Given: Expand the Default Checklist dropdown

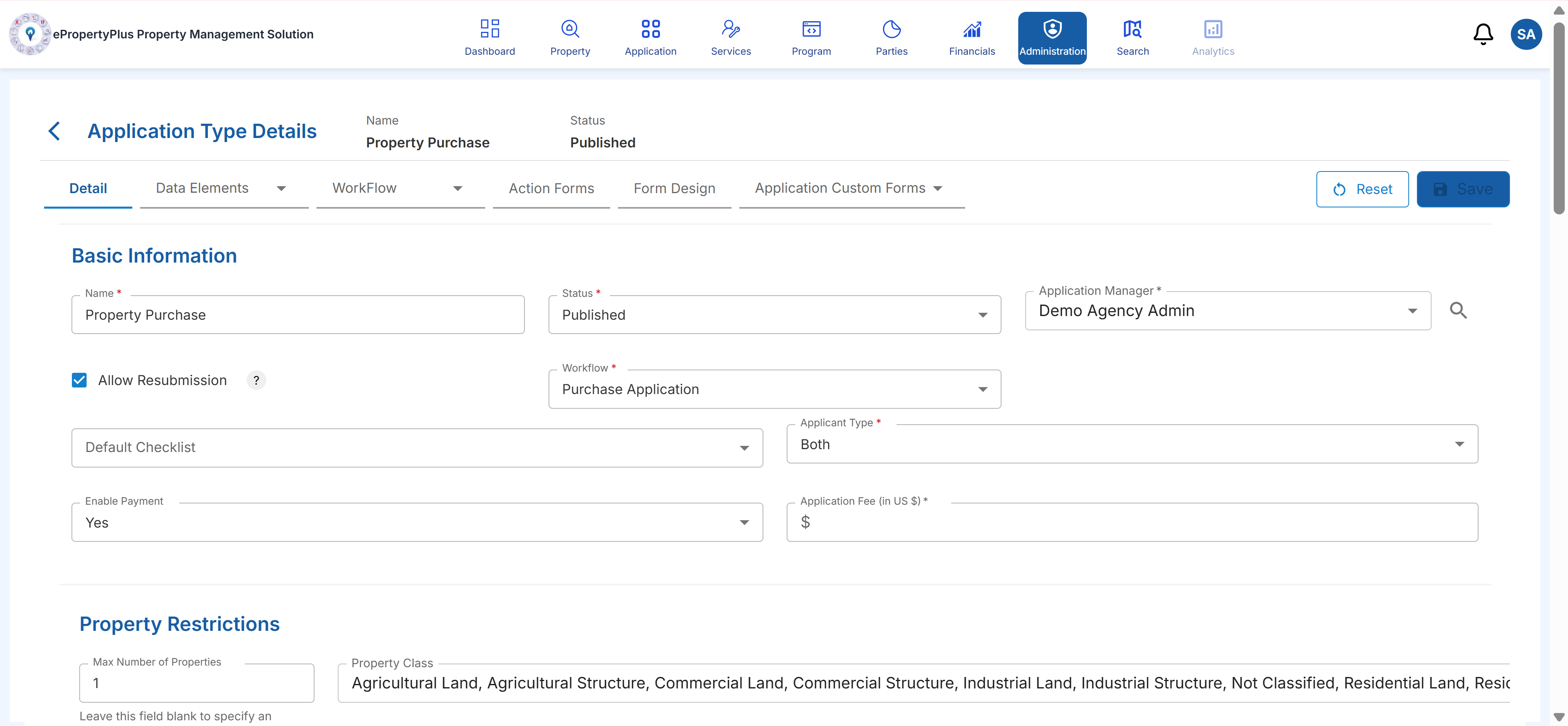Looking at the screenshot, I should 417,447.
